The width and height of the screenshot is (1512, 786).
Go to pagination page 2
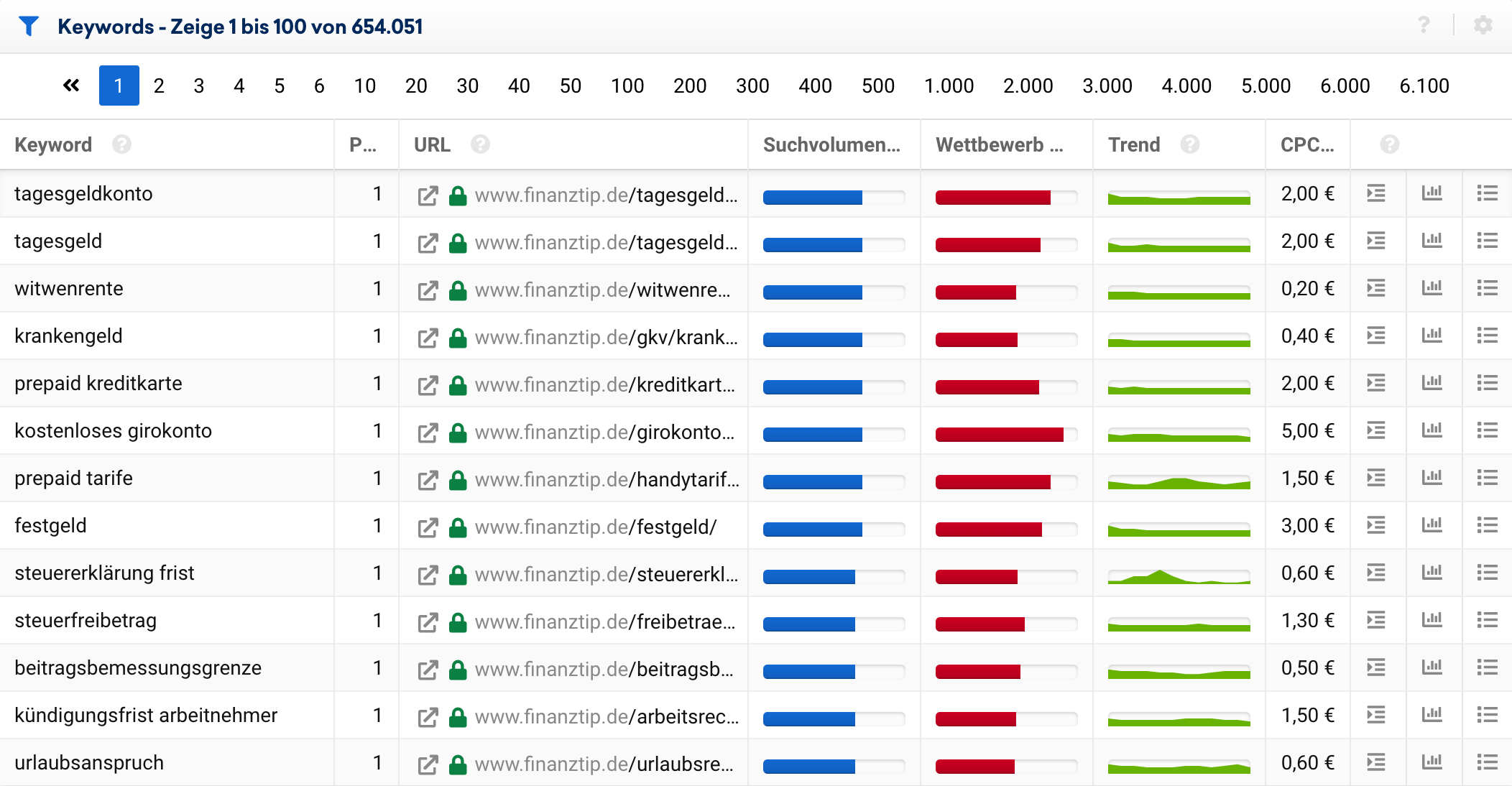point(159,85)
